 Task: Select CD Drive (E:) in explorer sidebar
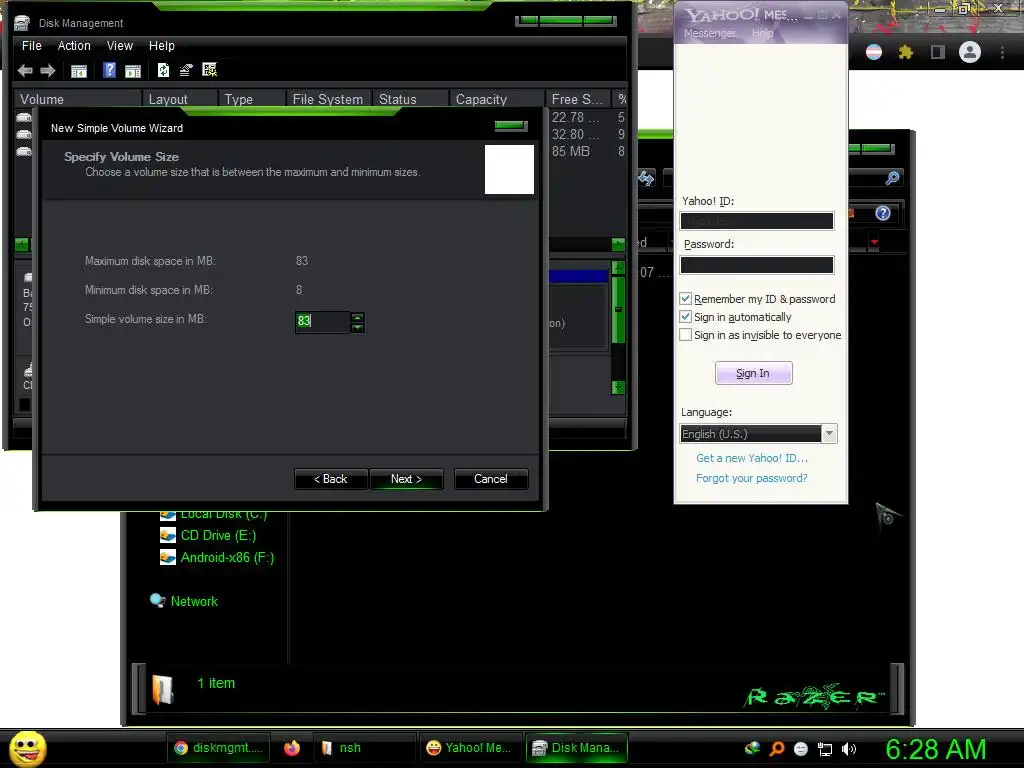(x=217, y=536)
